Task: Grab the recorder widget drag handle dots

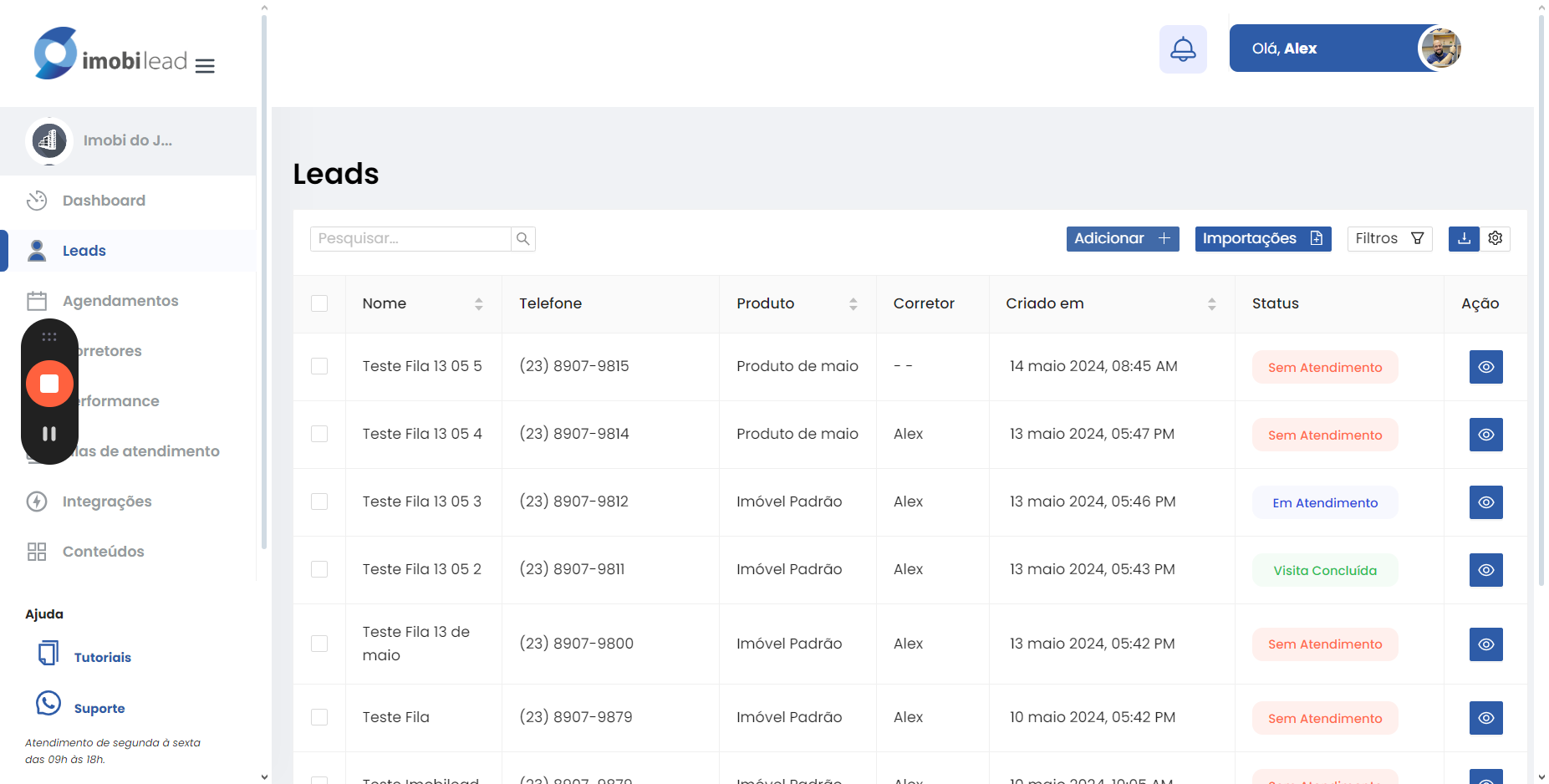Action: (x=49, y=337)
